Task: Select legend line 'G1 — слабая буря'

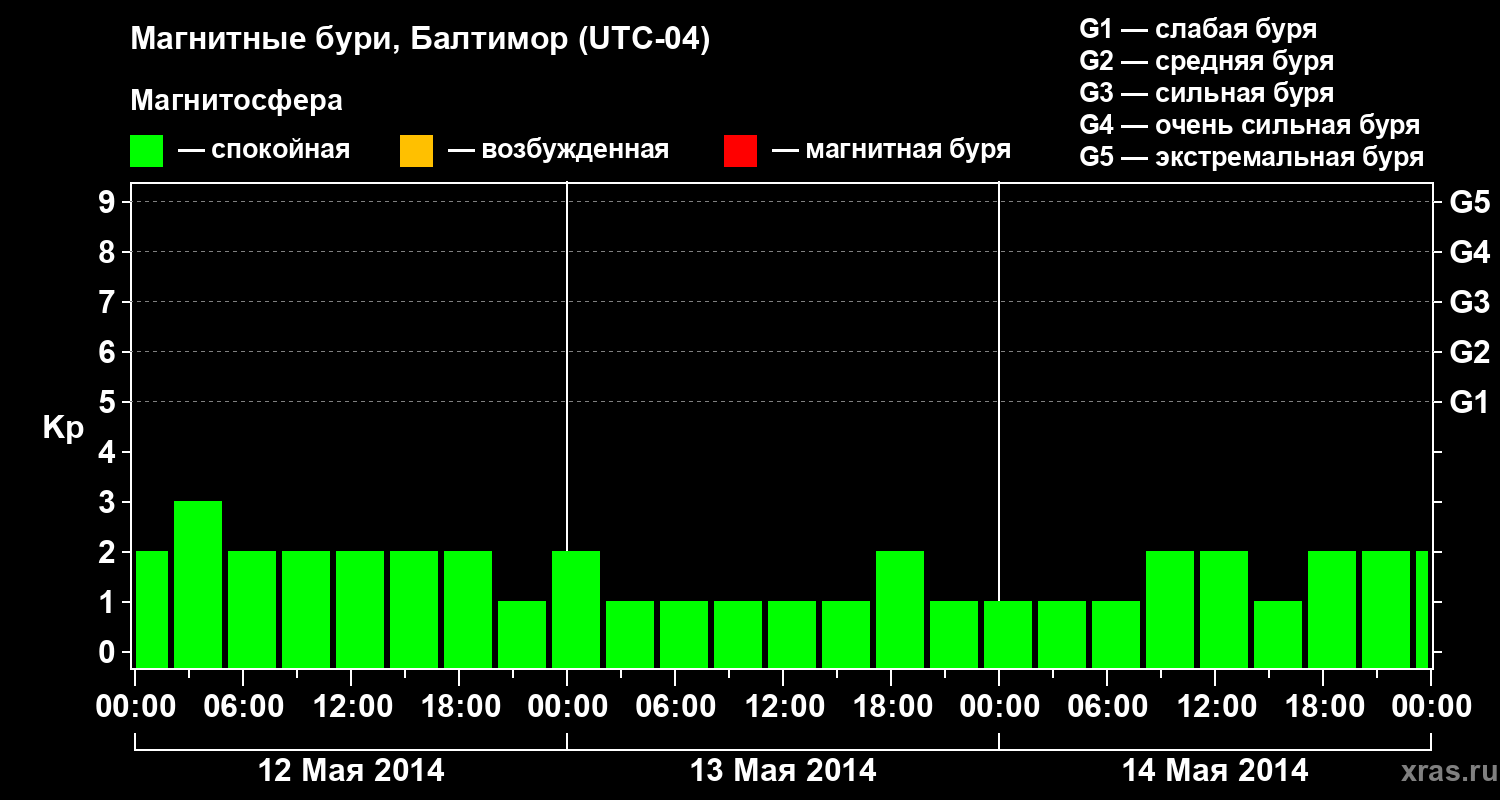Action: [x=1198, y=29]
